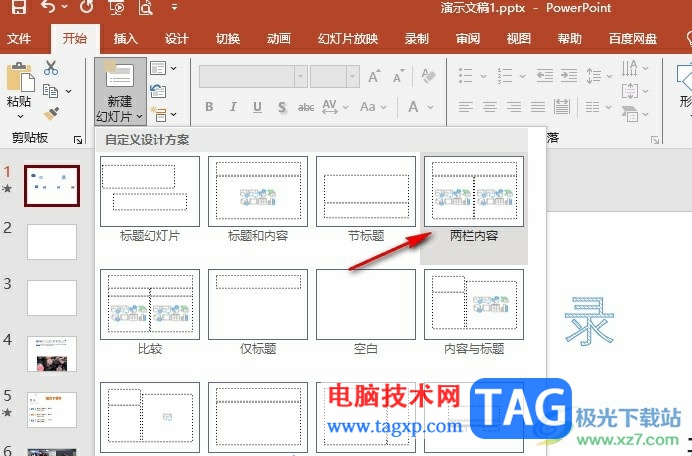The width and height of the screenshot is (692, 456).
Task: Switch to the 动画 tab
Action: 279,39
